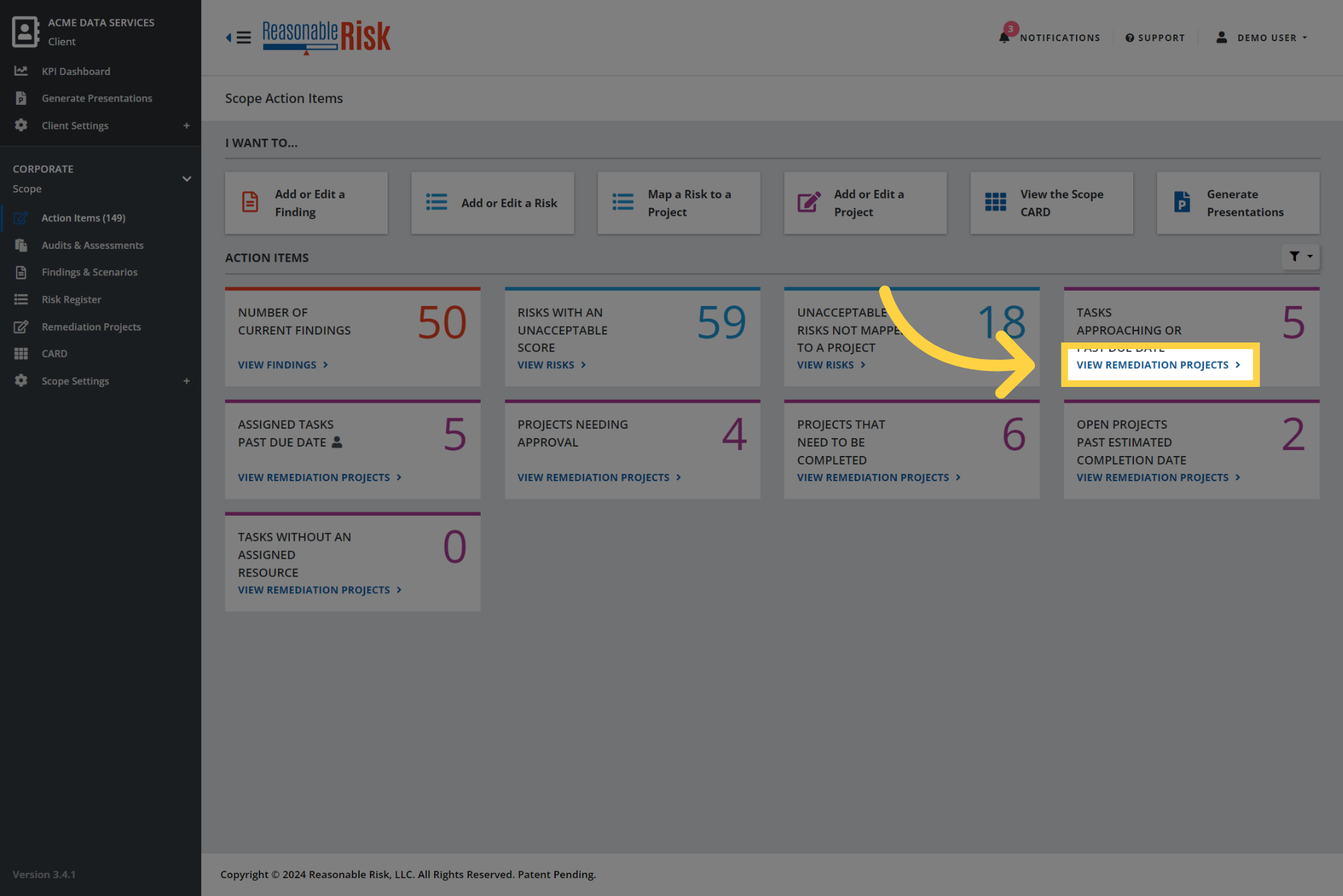
Task: Open CARD in the sidebar
Action: 54,354
